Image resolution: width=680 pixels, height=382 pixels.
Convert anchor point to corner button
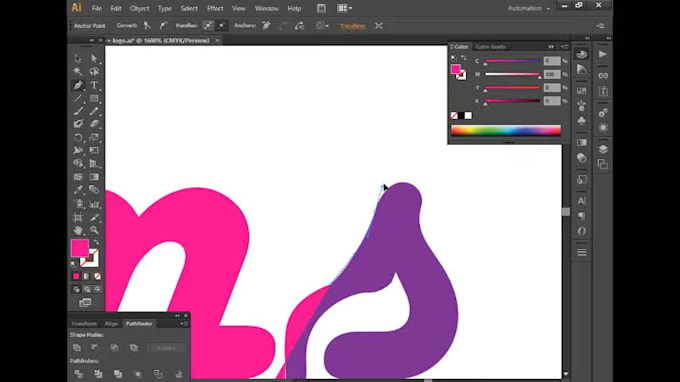coord(147,26)
